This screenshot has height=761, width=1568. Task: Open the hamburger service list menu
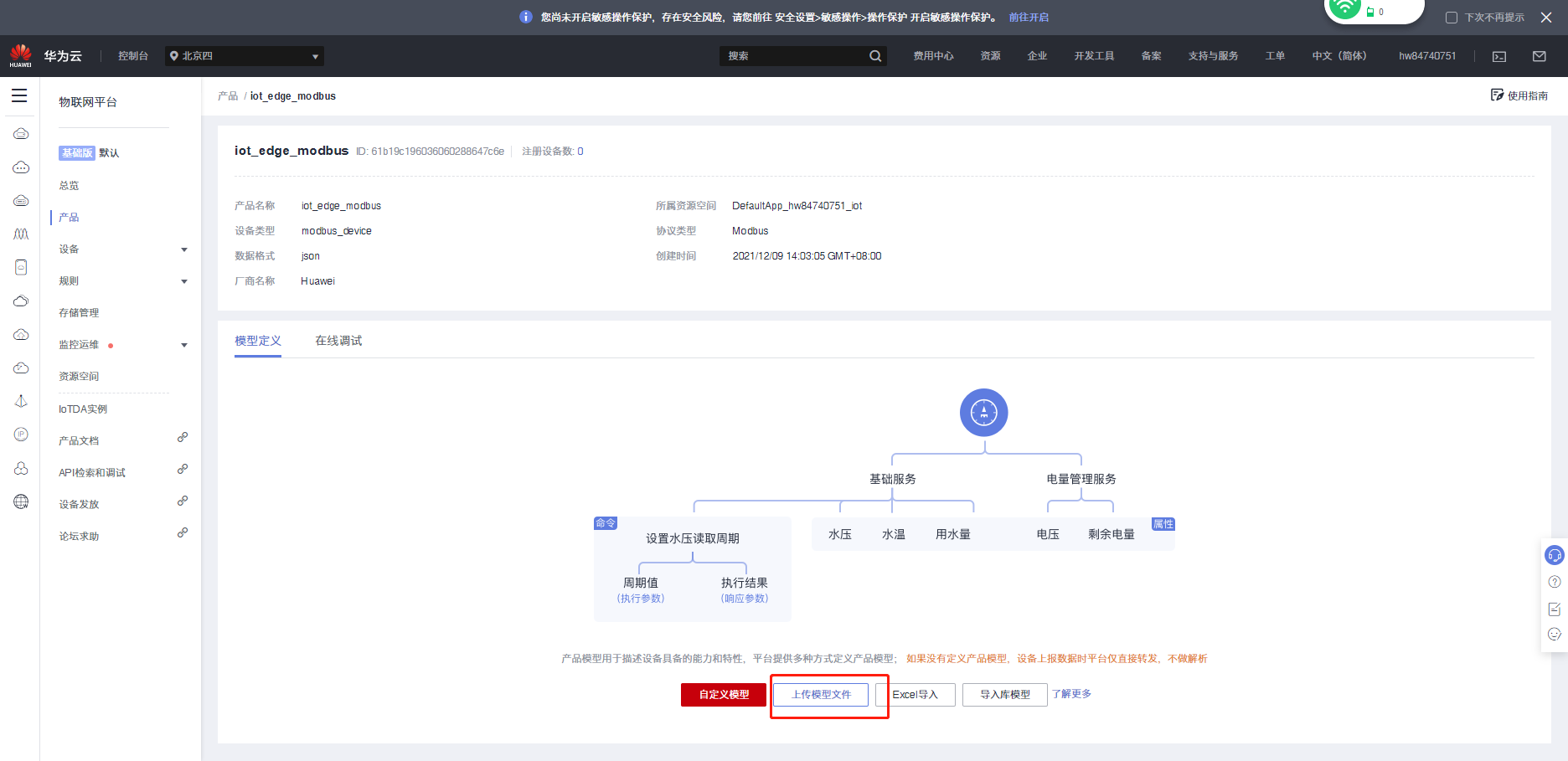point(19,95)
